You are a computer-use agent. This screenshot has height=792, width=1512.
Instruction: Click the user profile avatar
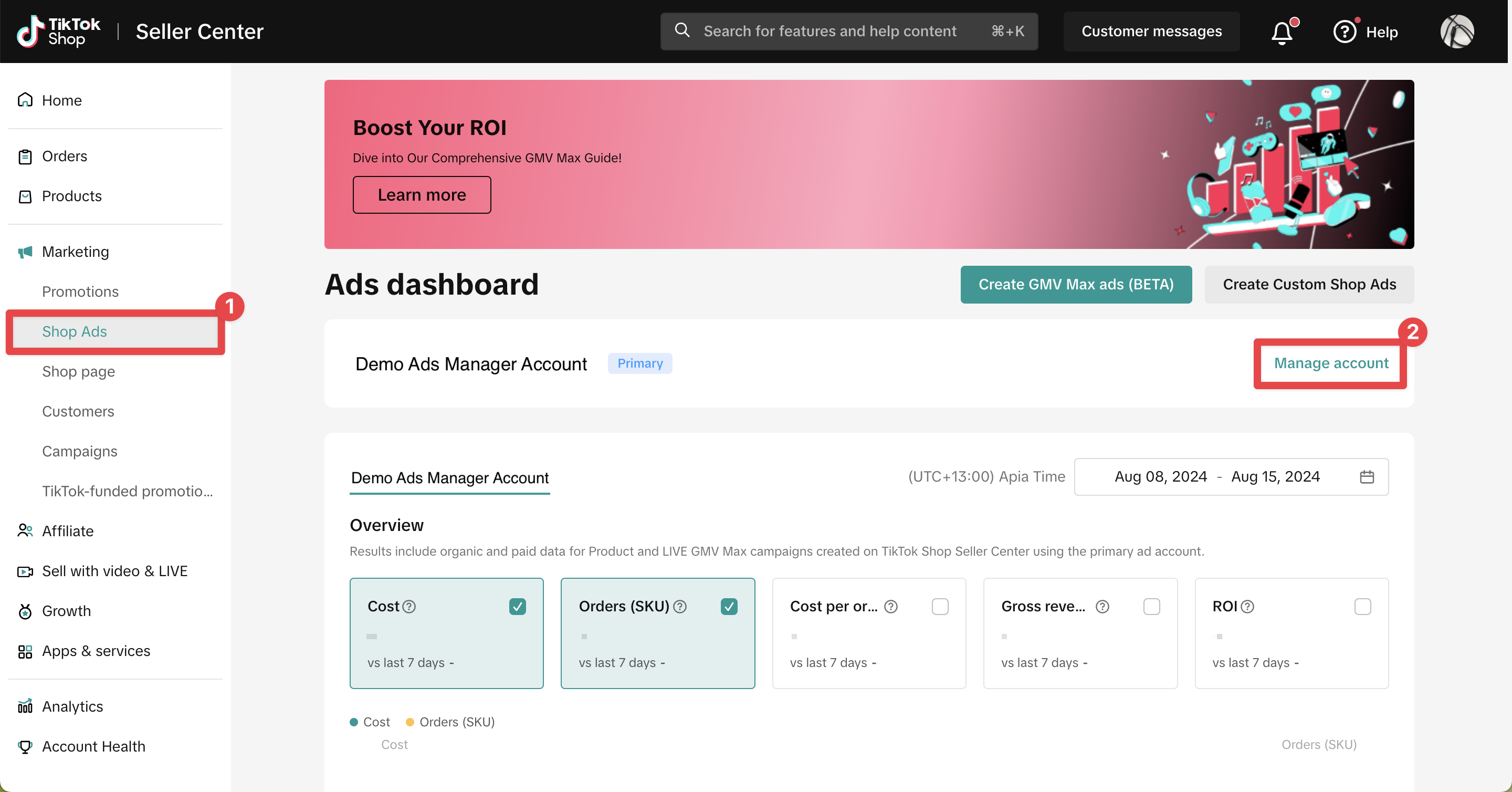[1456, 32]
